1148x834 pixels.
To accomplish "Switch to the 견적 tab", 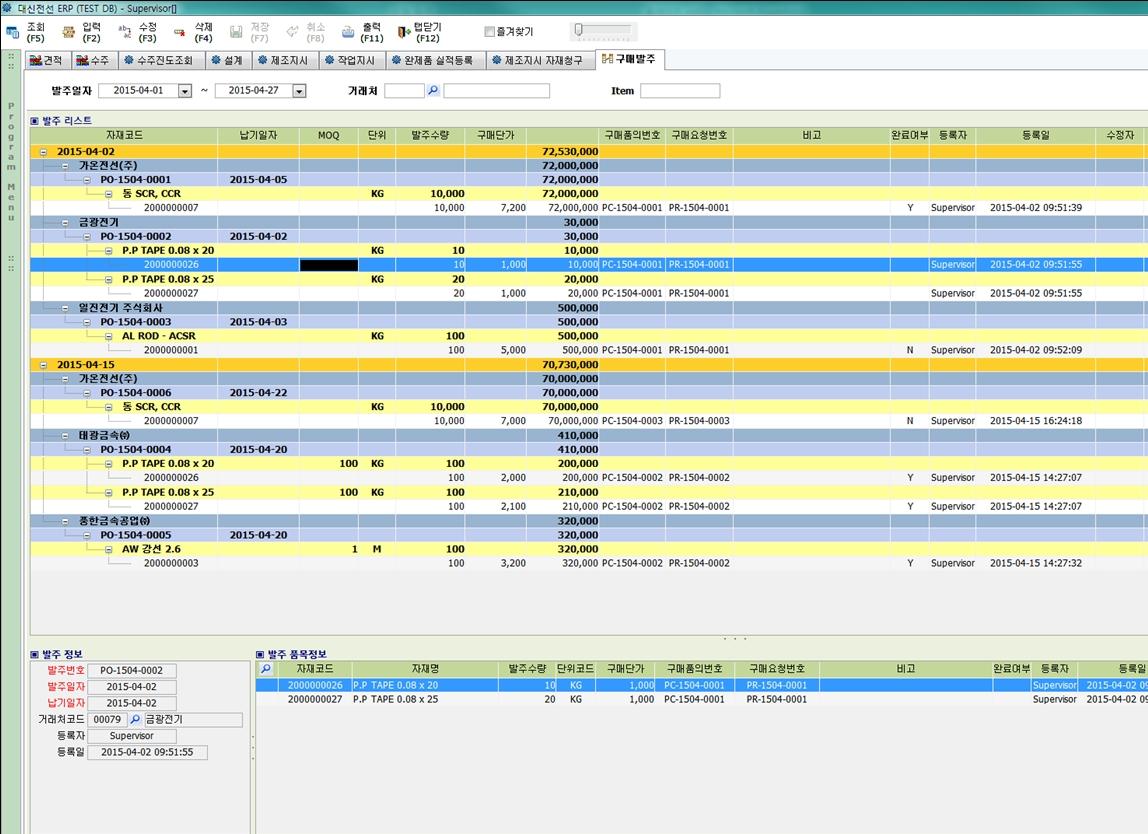I will (x=47, y=60).
